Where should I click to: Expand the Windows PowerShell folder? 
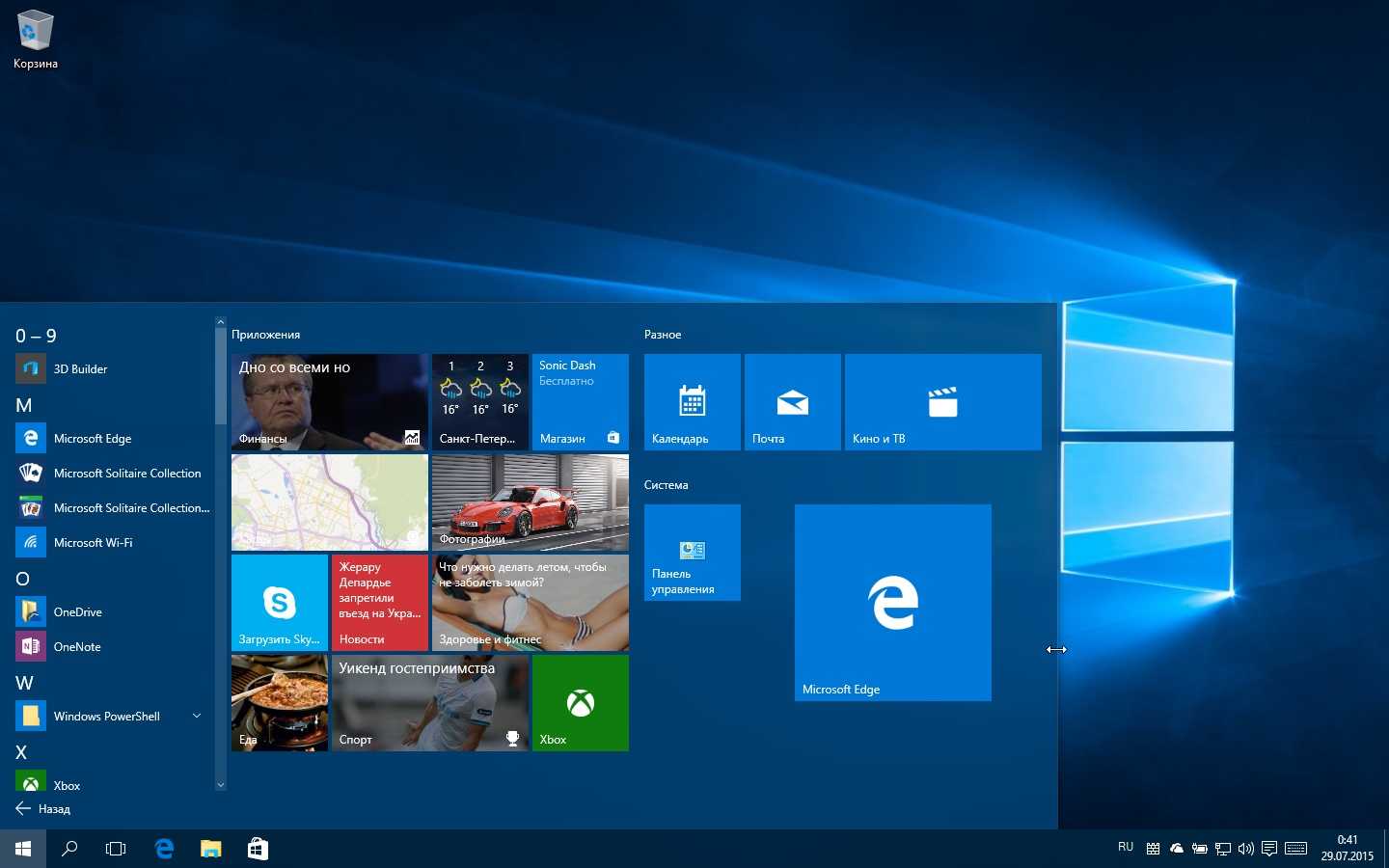pos(197,716)
